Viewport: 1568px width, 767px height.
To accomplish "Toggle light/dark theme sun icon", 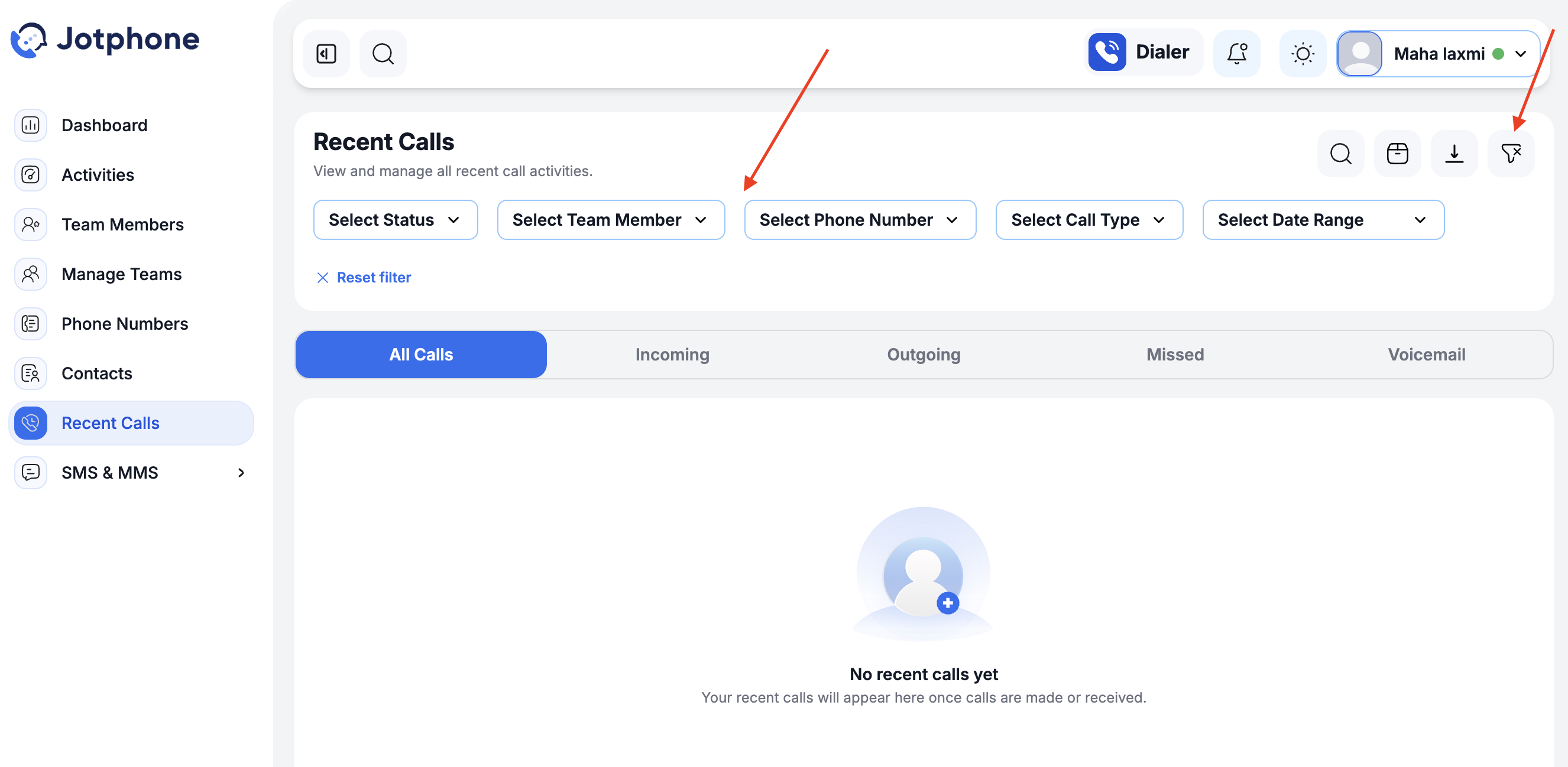I will (x=1303, y=54).
